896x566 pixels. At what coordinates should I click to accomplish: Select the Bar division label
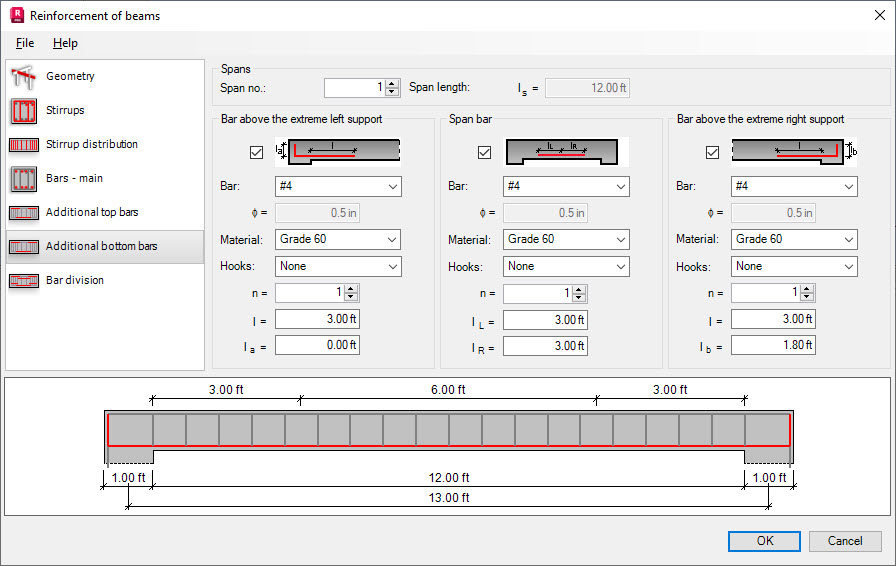(x=75, y=280)
